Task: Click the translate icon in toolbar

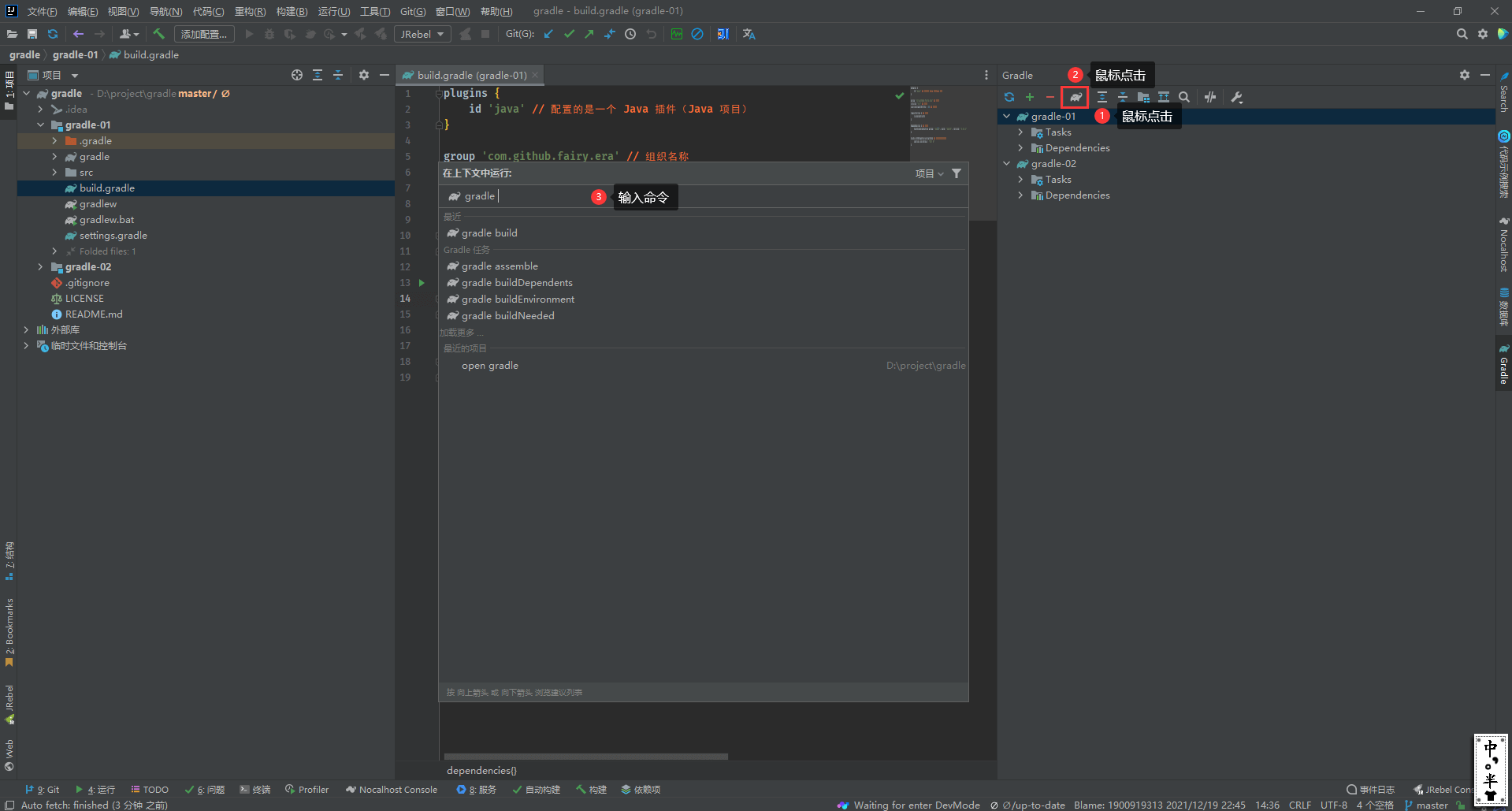Action: [x=749, y=34]
